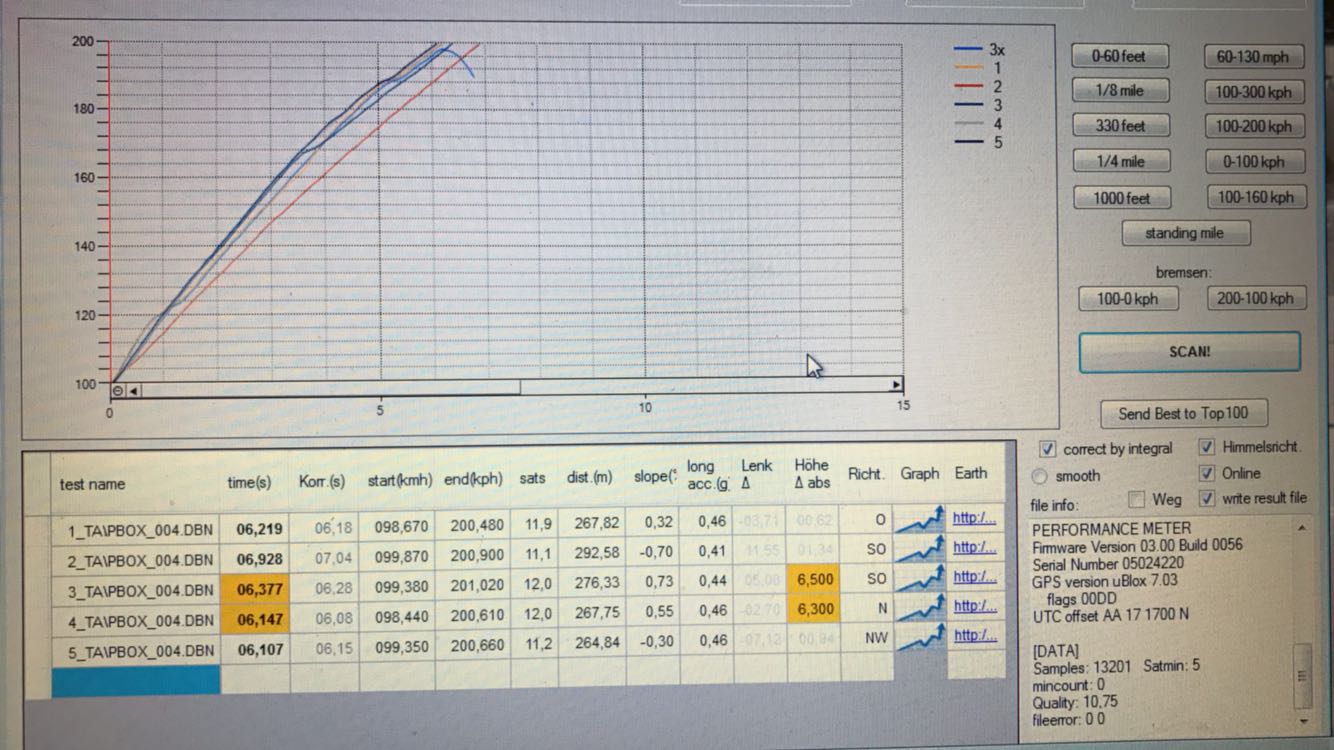Image resolution: width=1334 pixels, height=750 pixels.
Task: Click the graph icon for run 4_TA\PBOX_004.DBN
Action: (919, 607)
